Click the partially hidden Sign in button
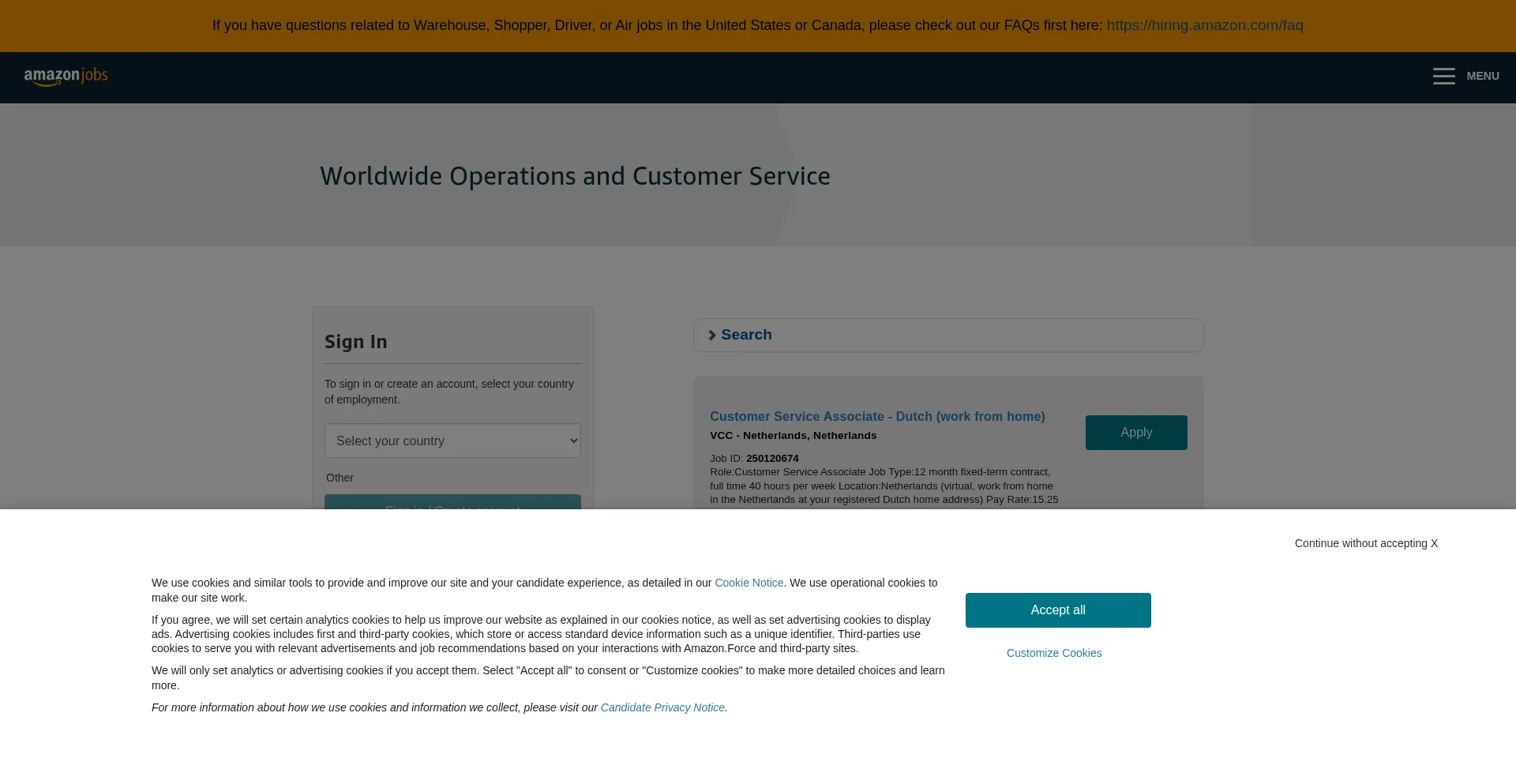This screenshot has width=1516, height=784. point(452,502)
